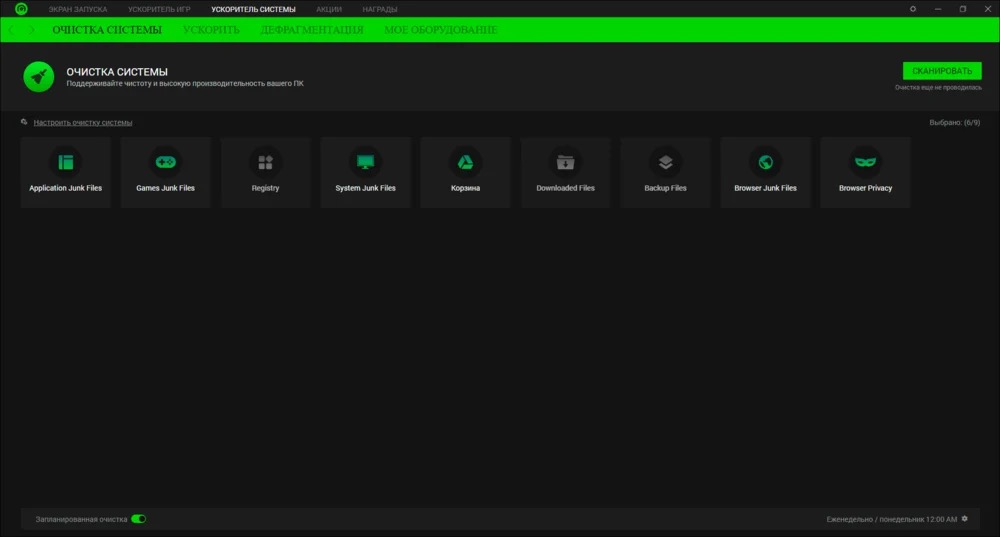The width and height of the screenshot is (1000, 537).
Task: Open the Ускоритель игр tab
Action: coord(159,10)
